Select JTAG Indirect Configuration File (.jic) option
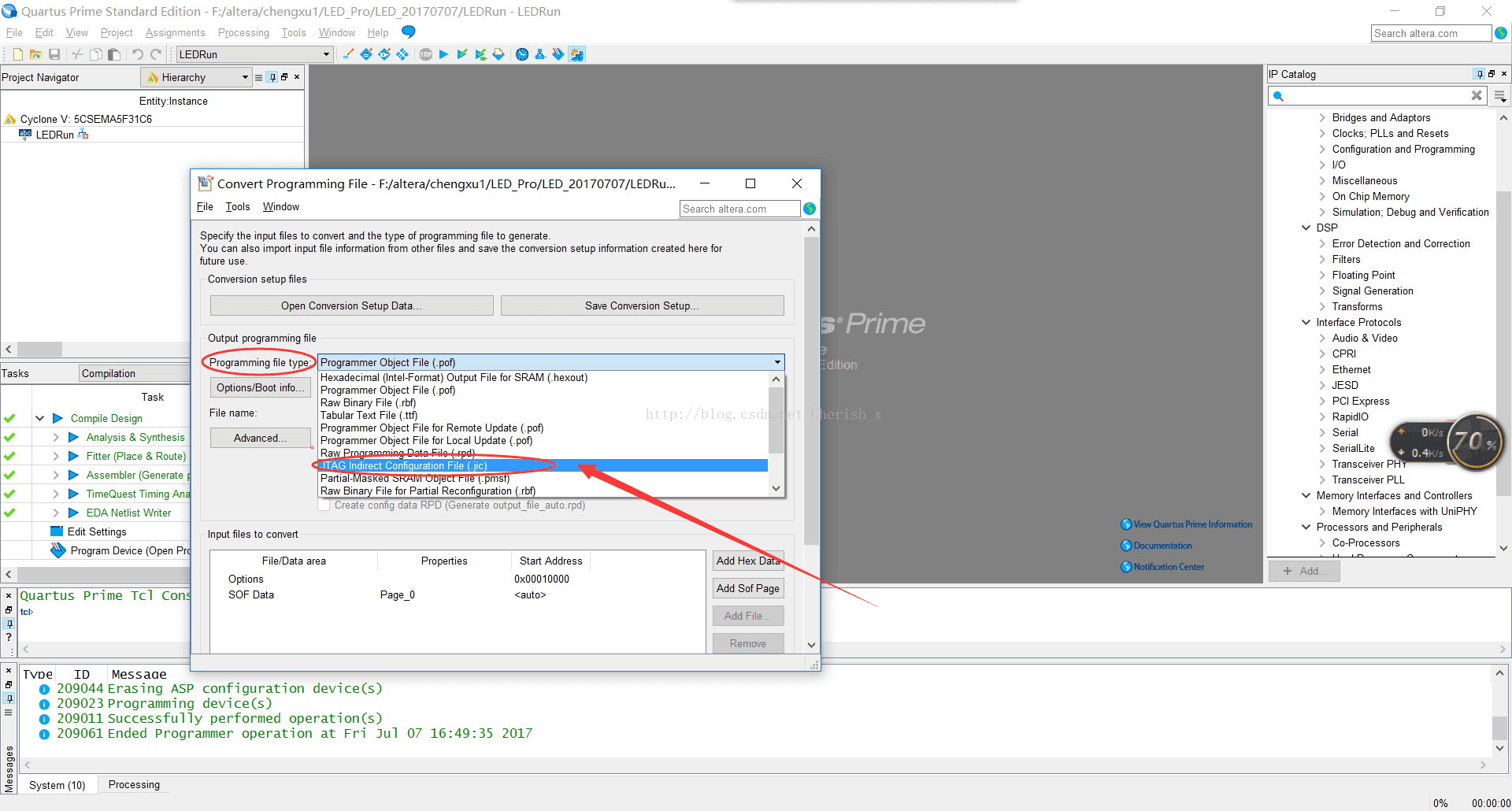The width and height of the screenshot is (1512, 811). click(542, 465)
